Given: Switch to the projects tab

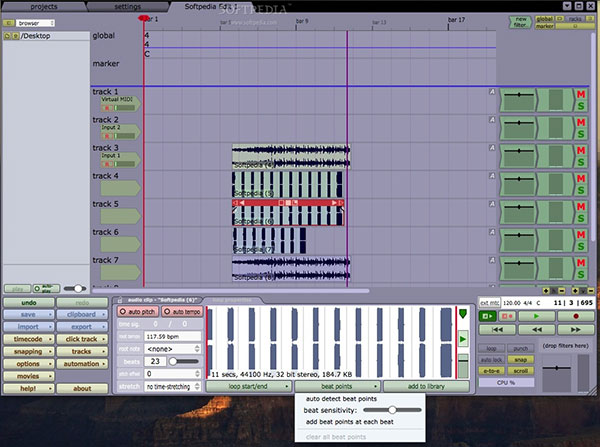Looking at the screenshot, I should 44,7.
